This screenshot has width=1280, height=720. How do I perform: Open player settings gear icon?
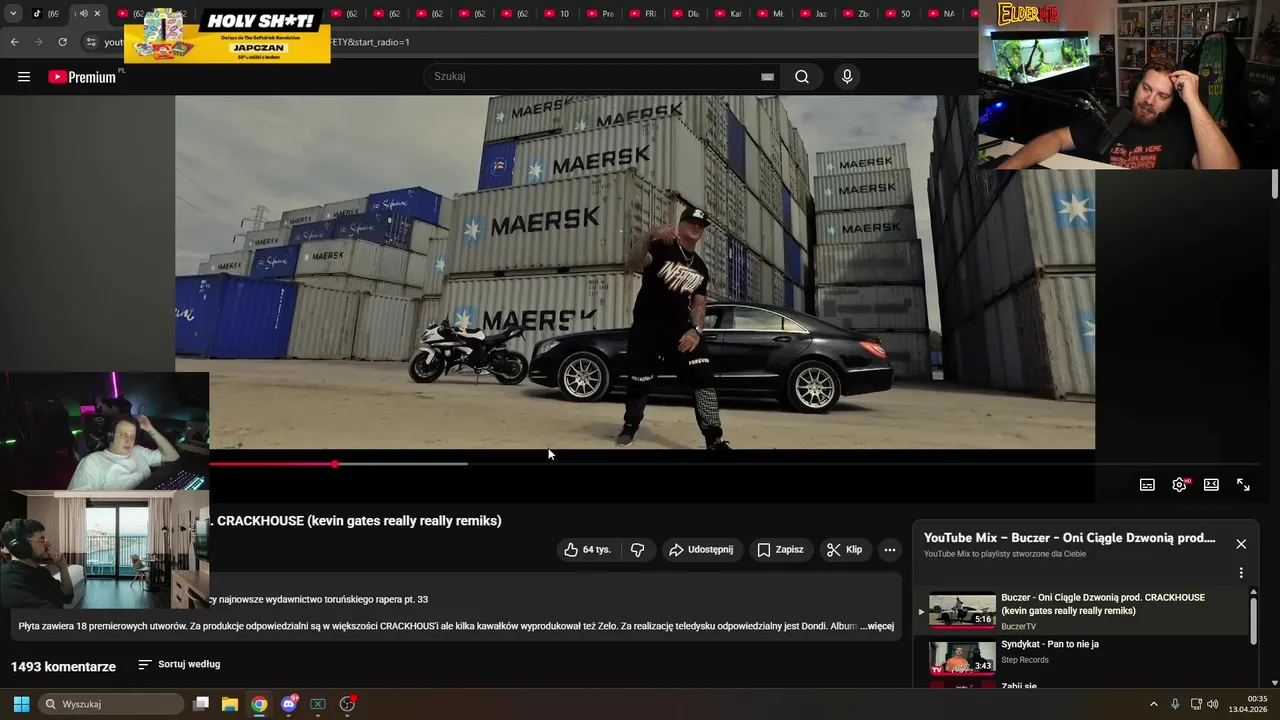click(x=1179, y=485)
